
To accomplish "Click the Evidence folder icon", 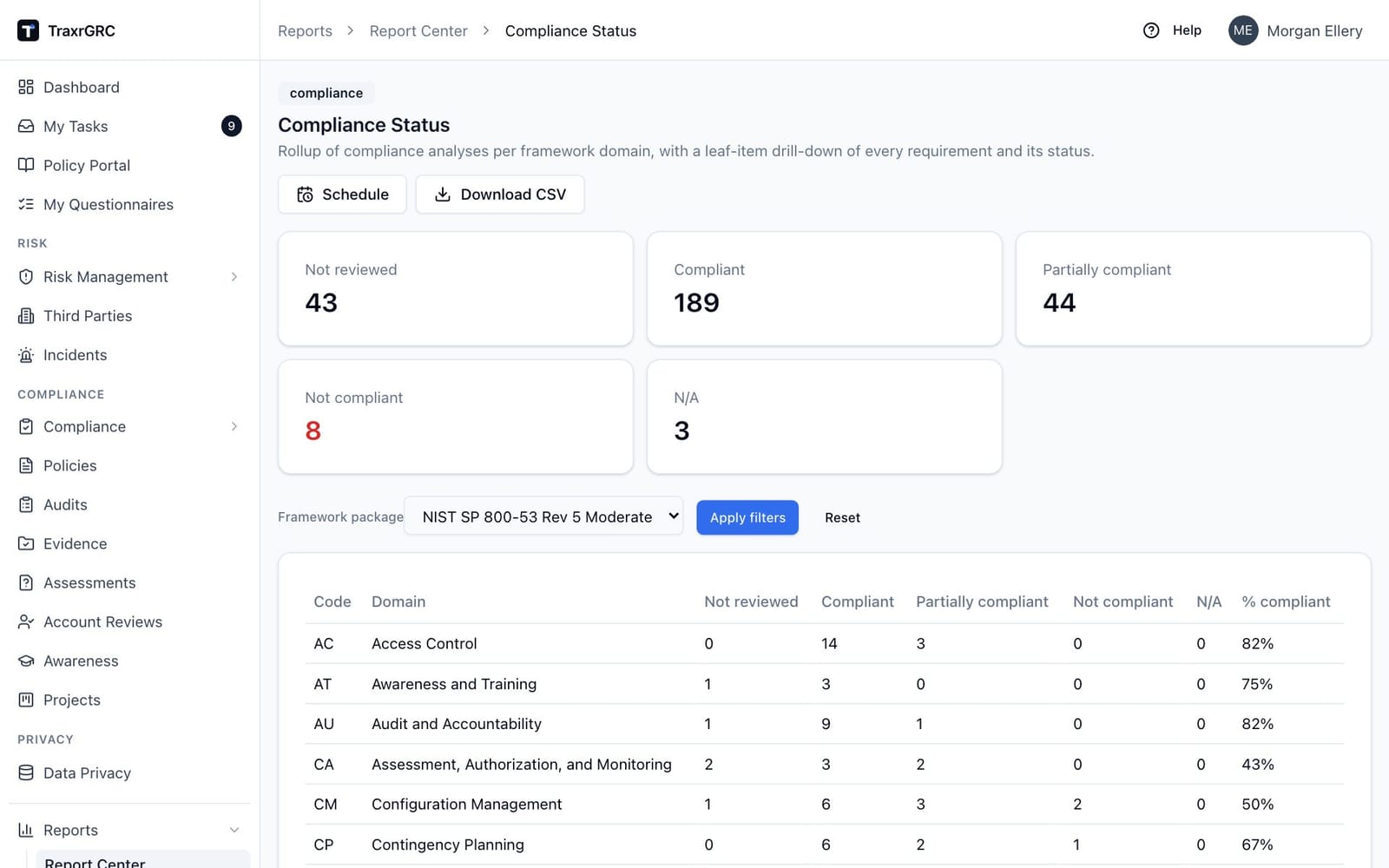I will click(26, 543).
